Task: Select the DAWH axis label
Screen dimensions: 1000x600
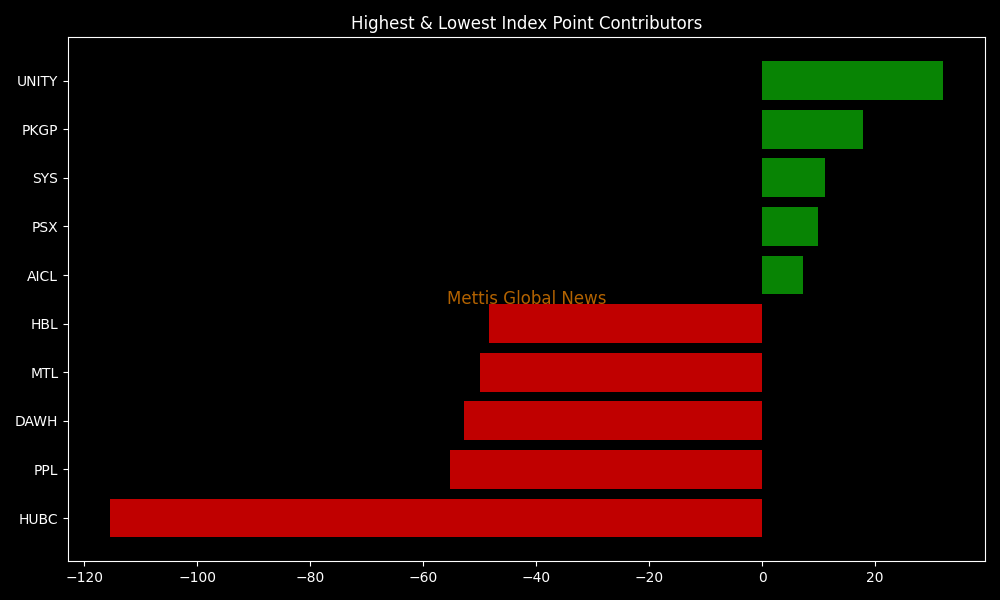Action: point(36,421)
